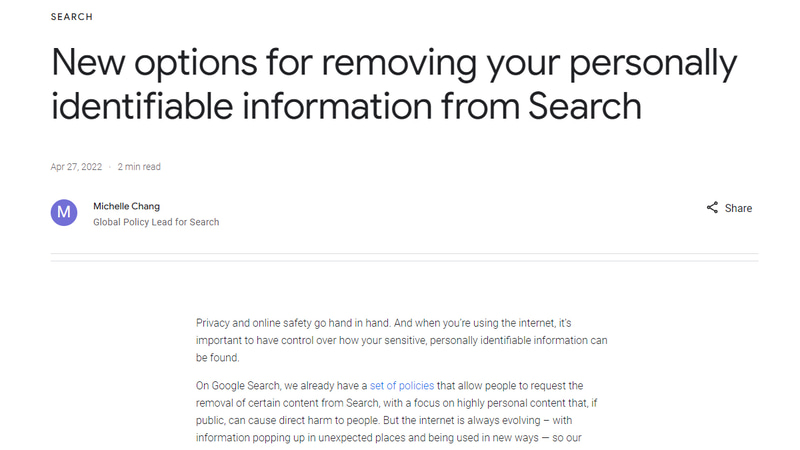Click the horizontal divider below the author
800x450 pixels.
(x=404, y=261)
